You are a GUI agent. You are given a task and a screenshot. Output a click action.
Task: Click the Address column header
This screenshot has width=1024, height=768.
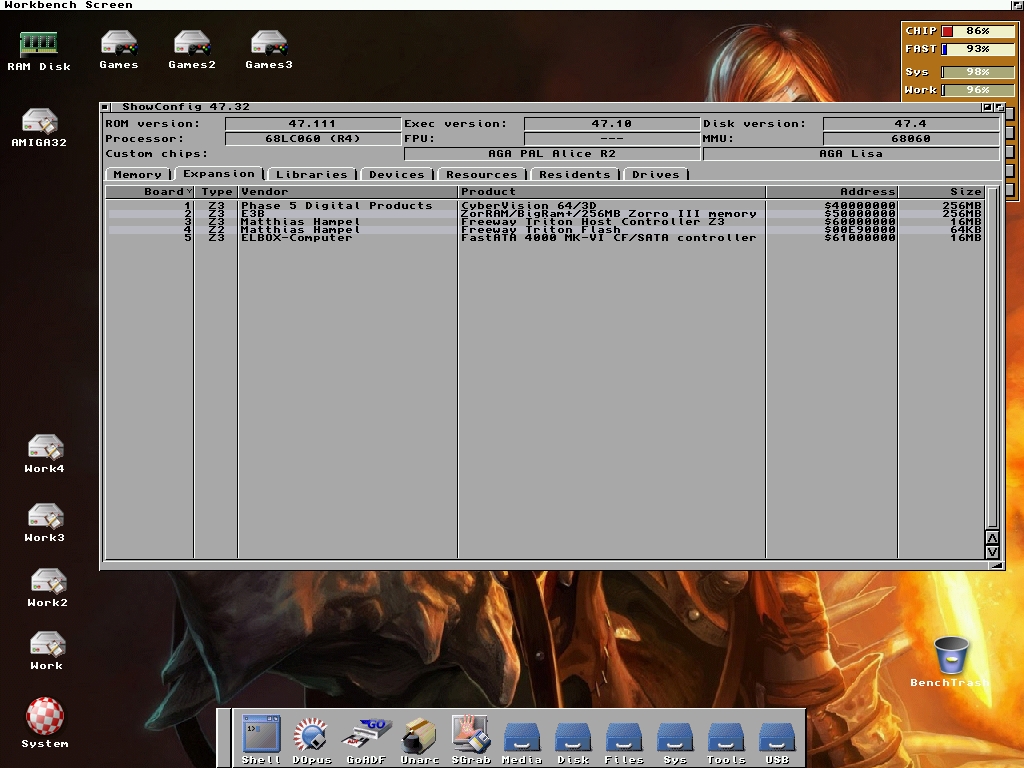832,191
